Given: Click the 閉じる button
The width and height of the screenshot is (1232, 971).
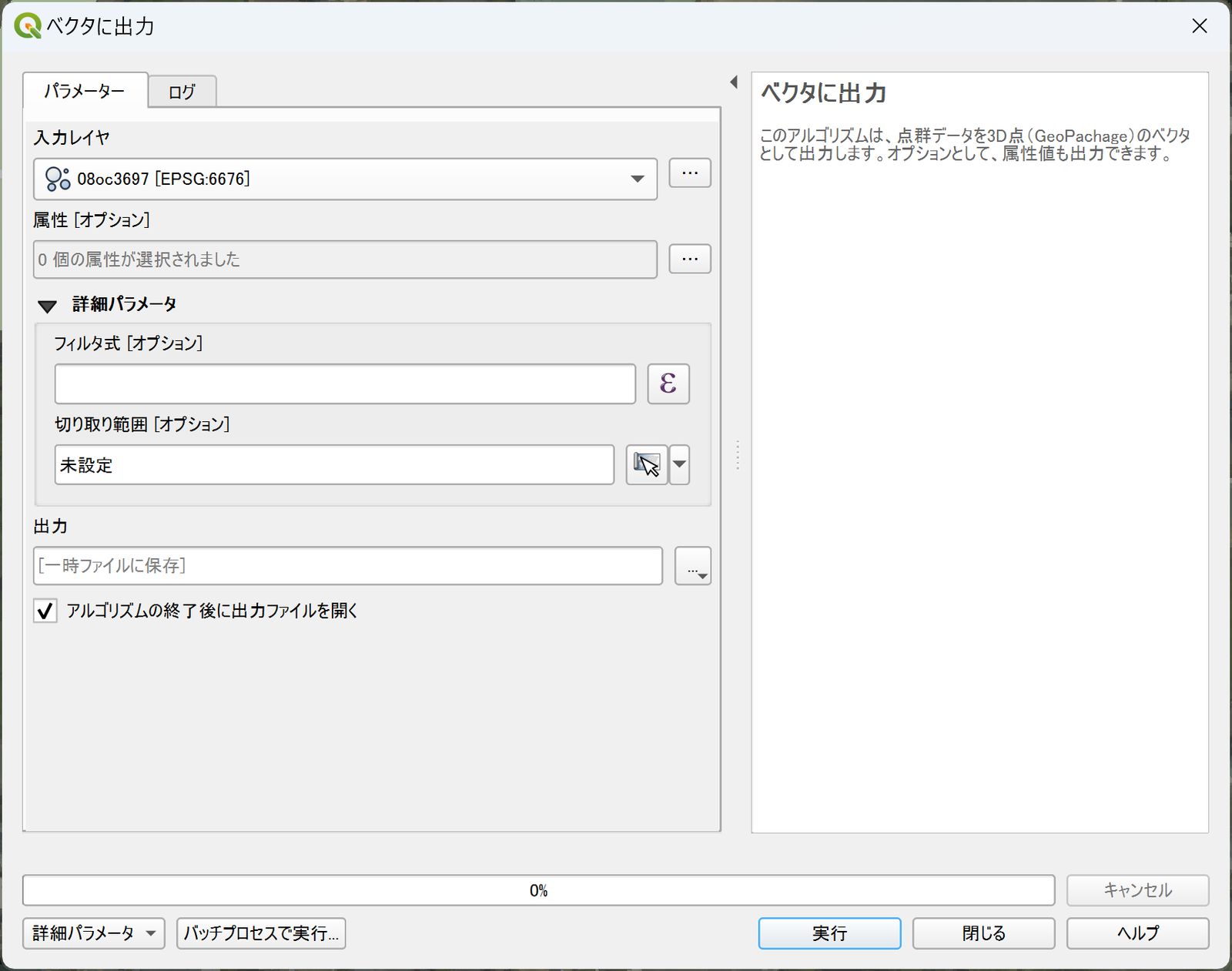Looking at the screenshot, I should pos(983,933).
